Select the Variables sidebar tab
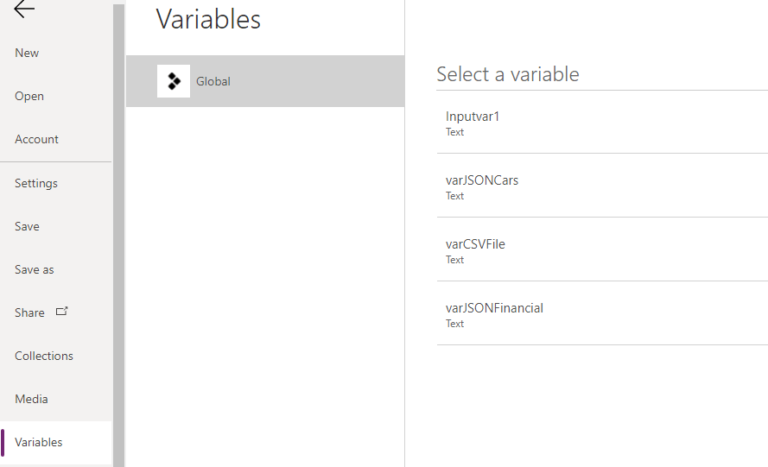Image resolution: width=768 pixels, height=467 pixels. [39, 442]
